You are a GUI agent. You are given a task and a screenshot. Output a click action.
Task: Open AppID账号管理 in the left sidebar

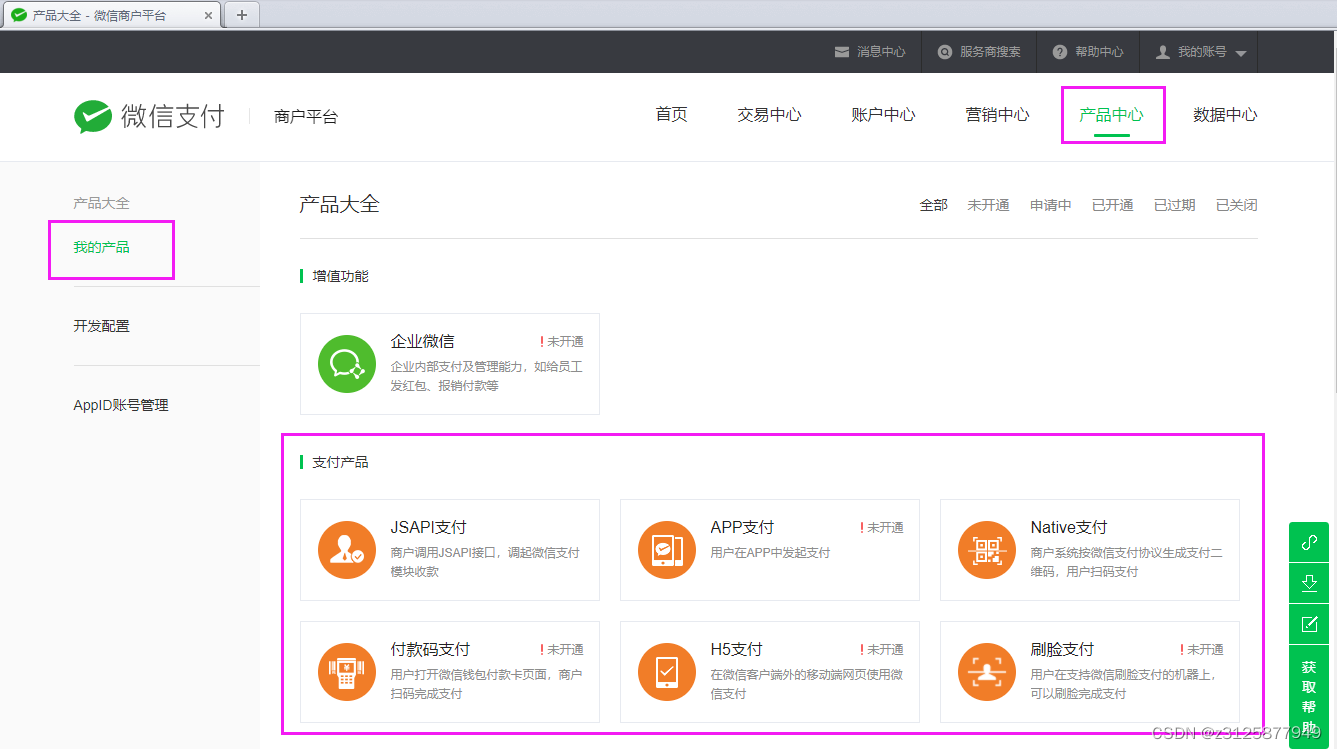[121, 405]
